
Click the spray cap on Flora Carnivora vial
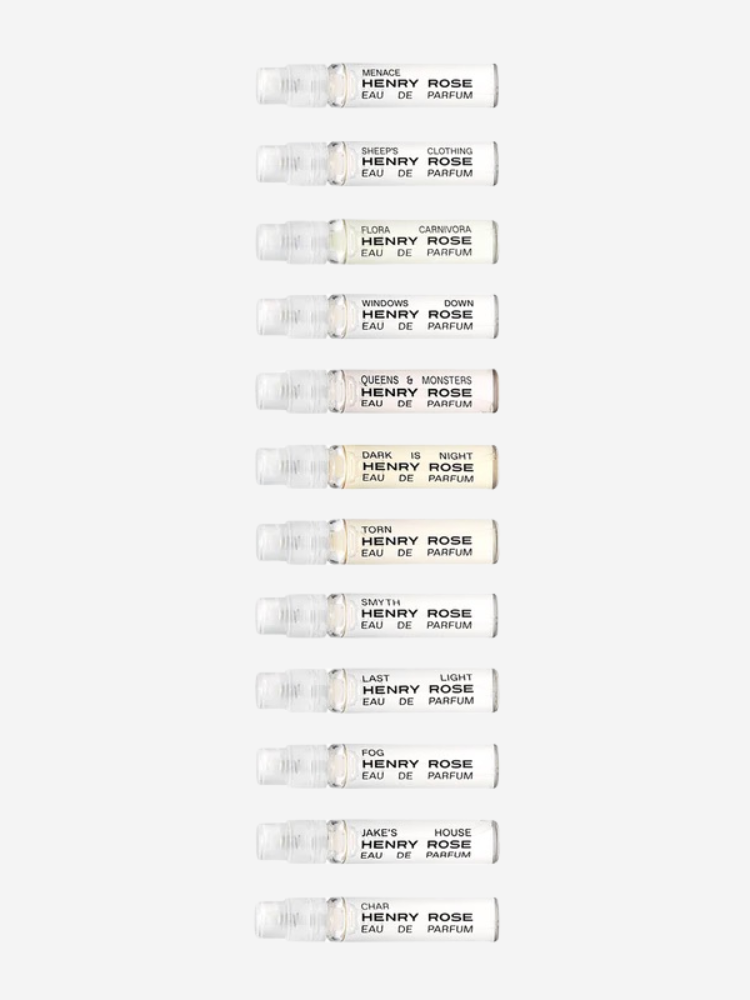[x=292, y=242]
